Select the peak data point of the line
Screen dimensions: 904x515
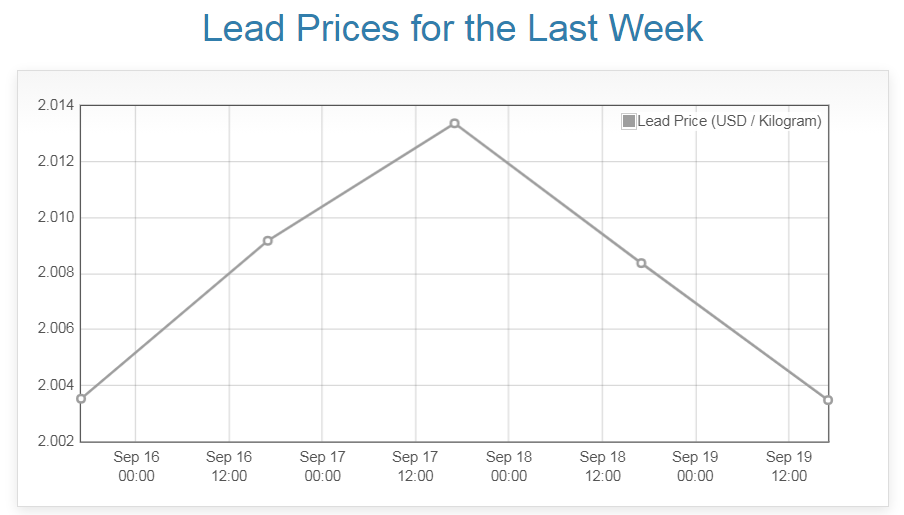coord(454,123)
